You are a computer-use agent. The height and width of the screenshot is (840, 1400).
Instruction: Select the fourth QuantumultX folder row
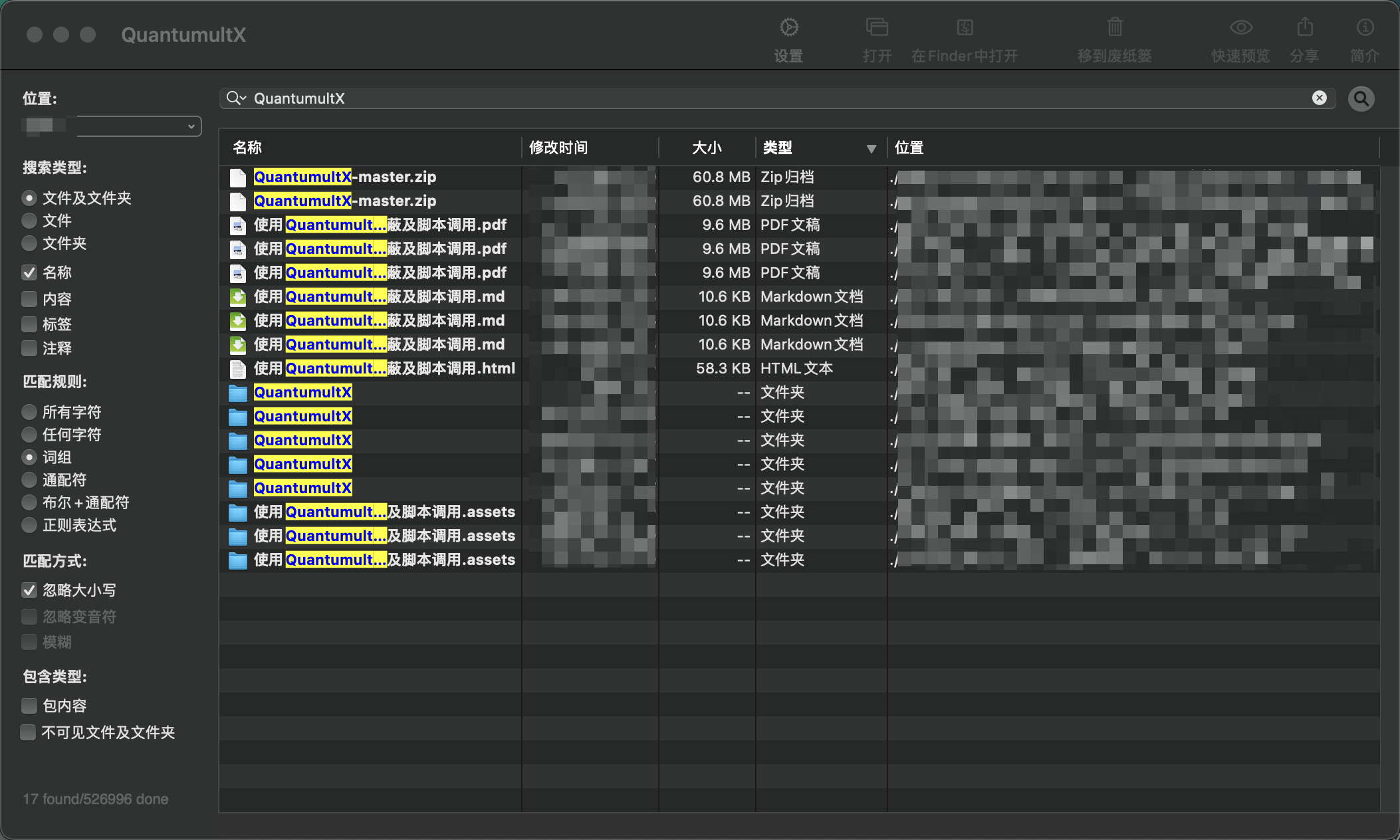click(x=799, y=464)
